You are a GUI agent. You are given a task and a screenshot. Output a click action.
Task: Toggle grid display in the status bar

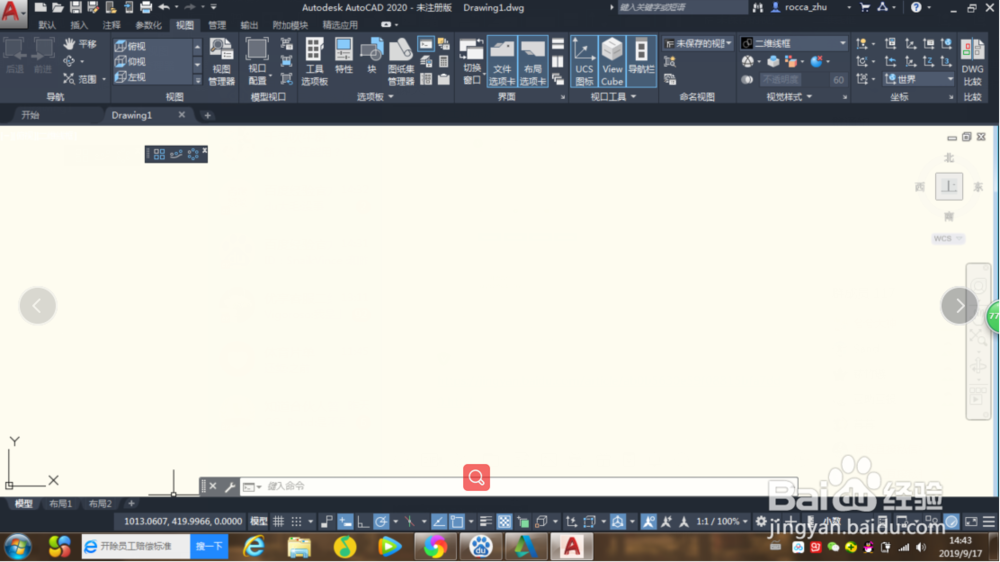[279, 522]
